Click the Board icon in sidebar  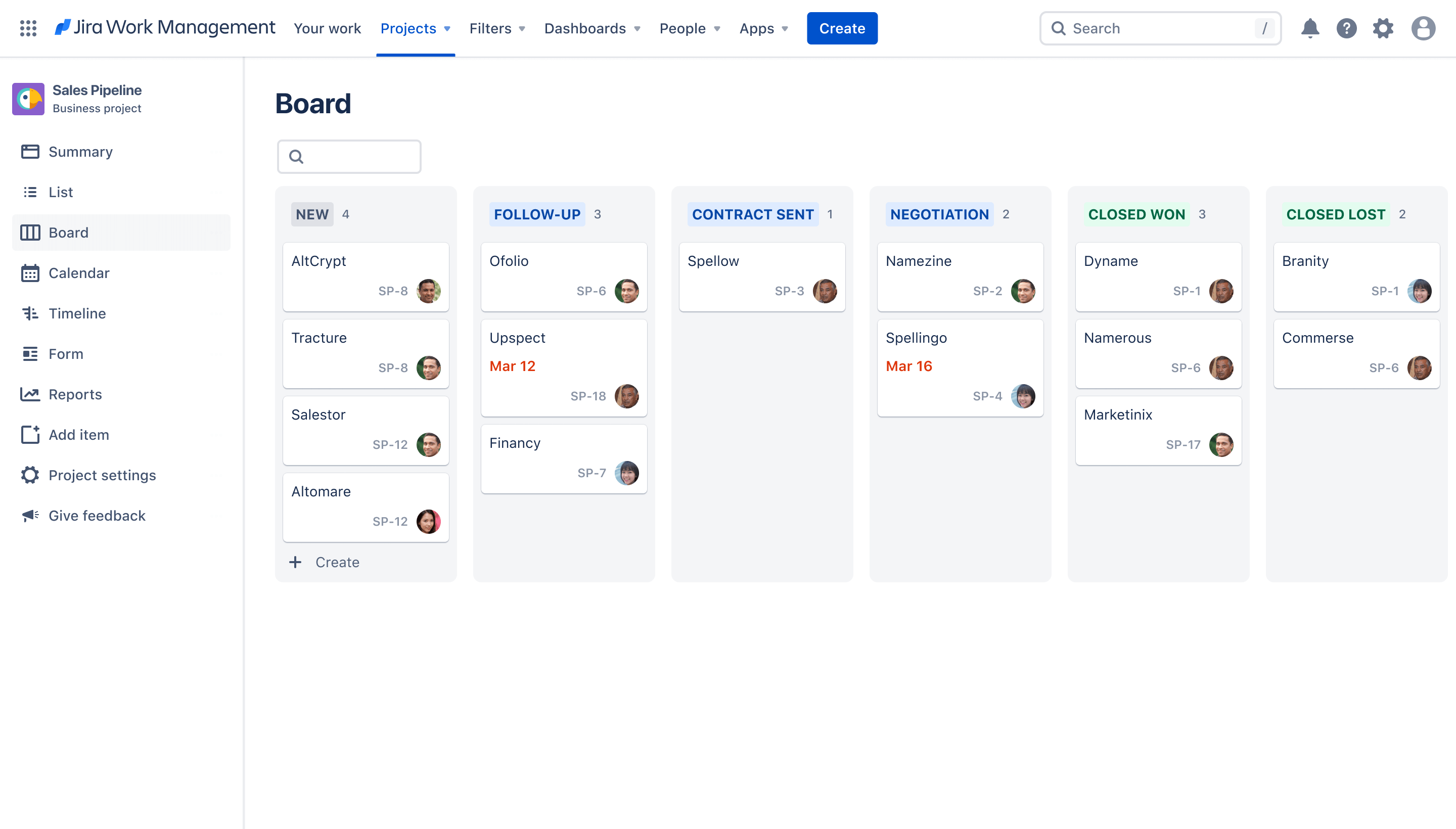(30, 232)
